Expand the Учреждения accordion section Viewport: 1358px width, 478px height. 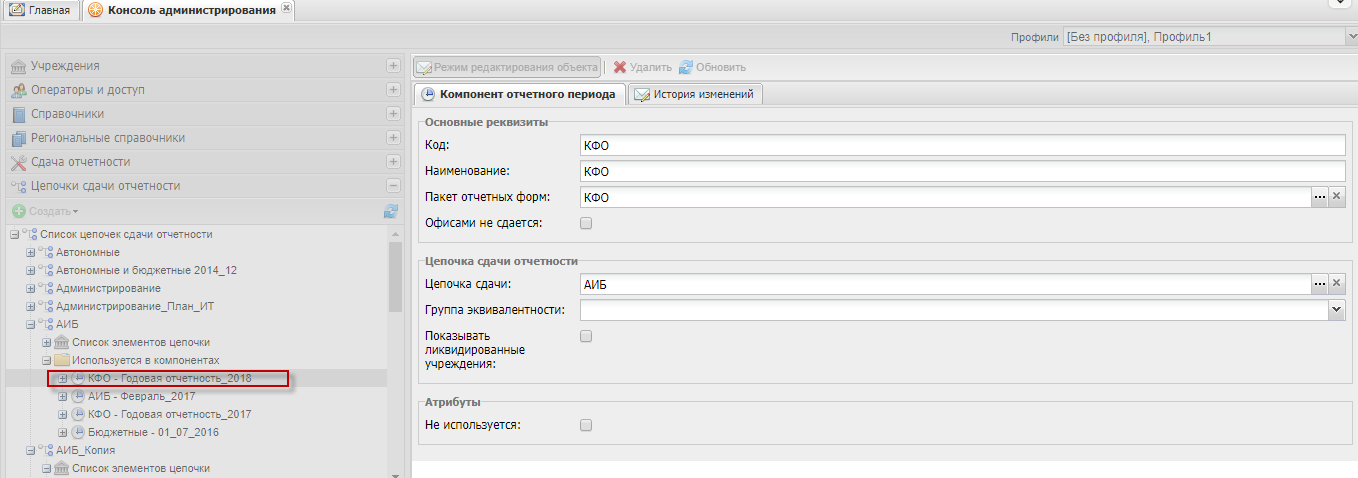coord(393,66)
